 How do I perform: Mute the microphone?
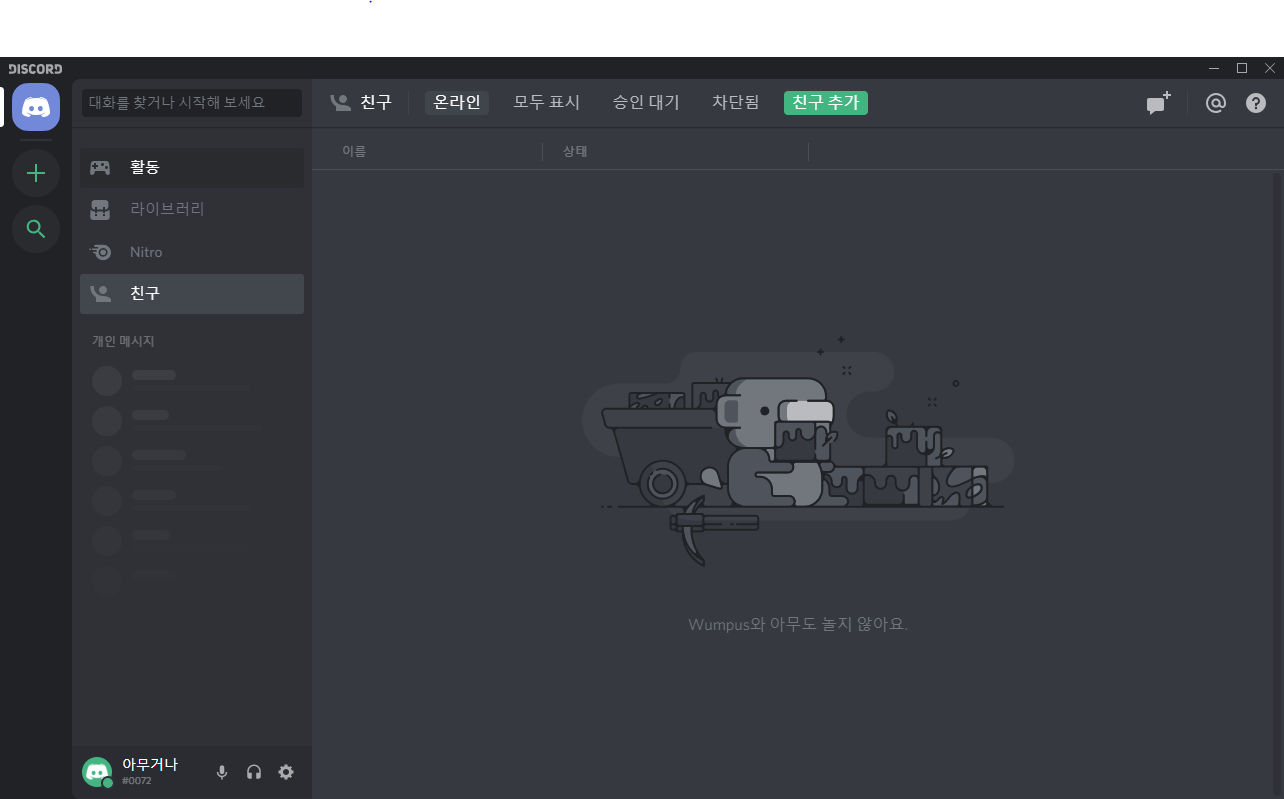tap(222, 772)
